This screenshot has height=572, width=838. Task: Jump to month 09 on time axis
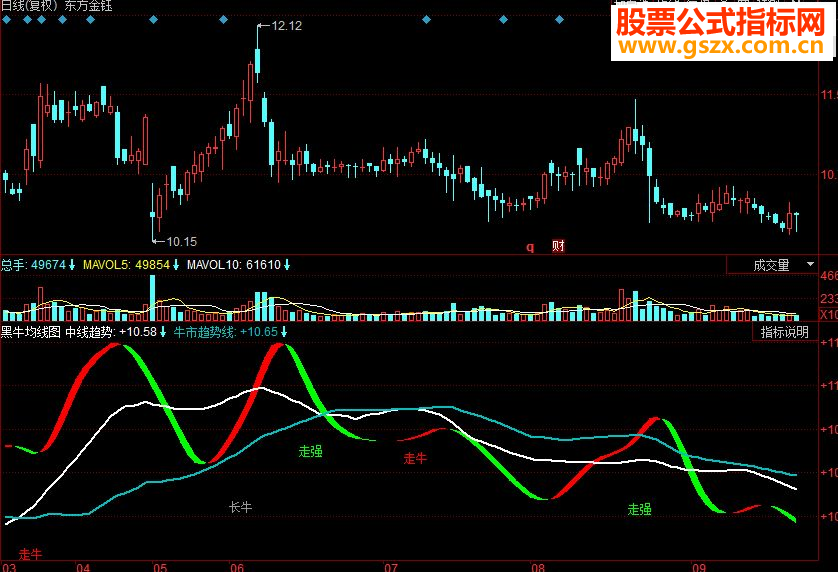pyautogui.click(x=699, y=567)
